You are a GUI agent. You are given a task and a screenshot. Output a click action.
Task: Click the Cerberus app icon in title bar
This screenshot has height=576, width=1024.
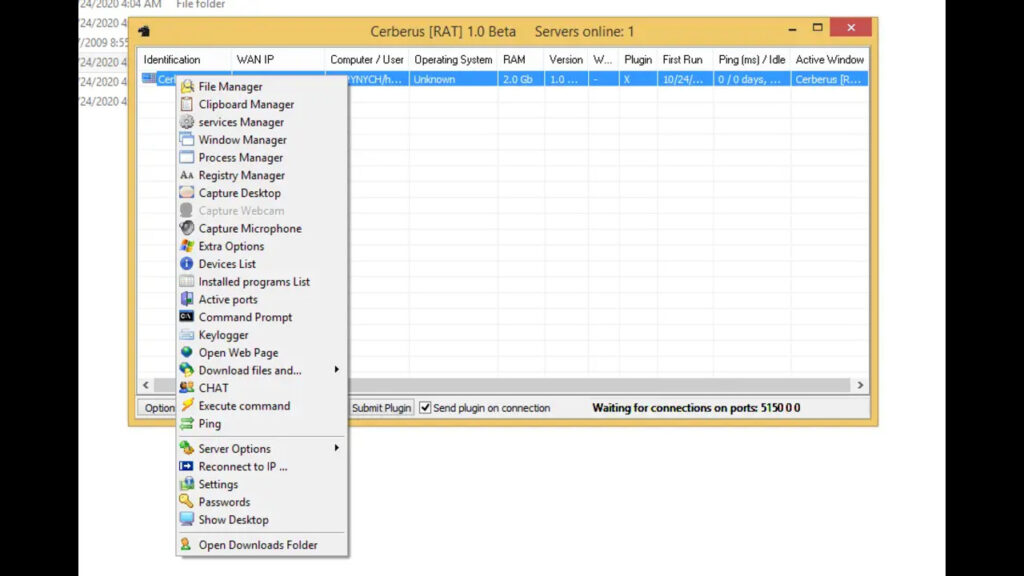(x=144, y=31)
